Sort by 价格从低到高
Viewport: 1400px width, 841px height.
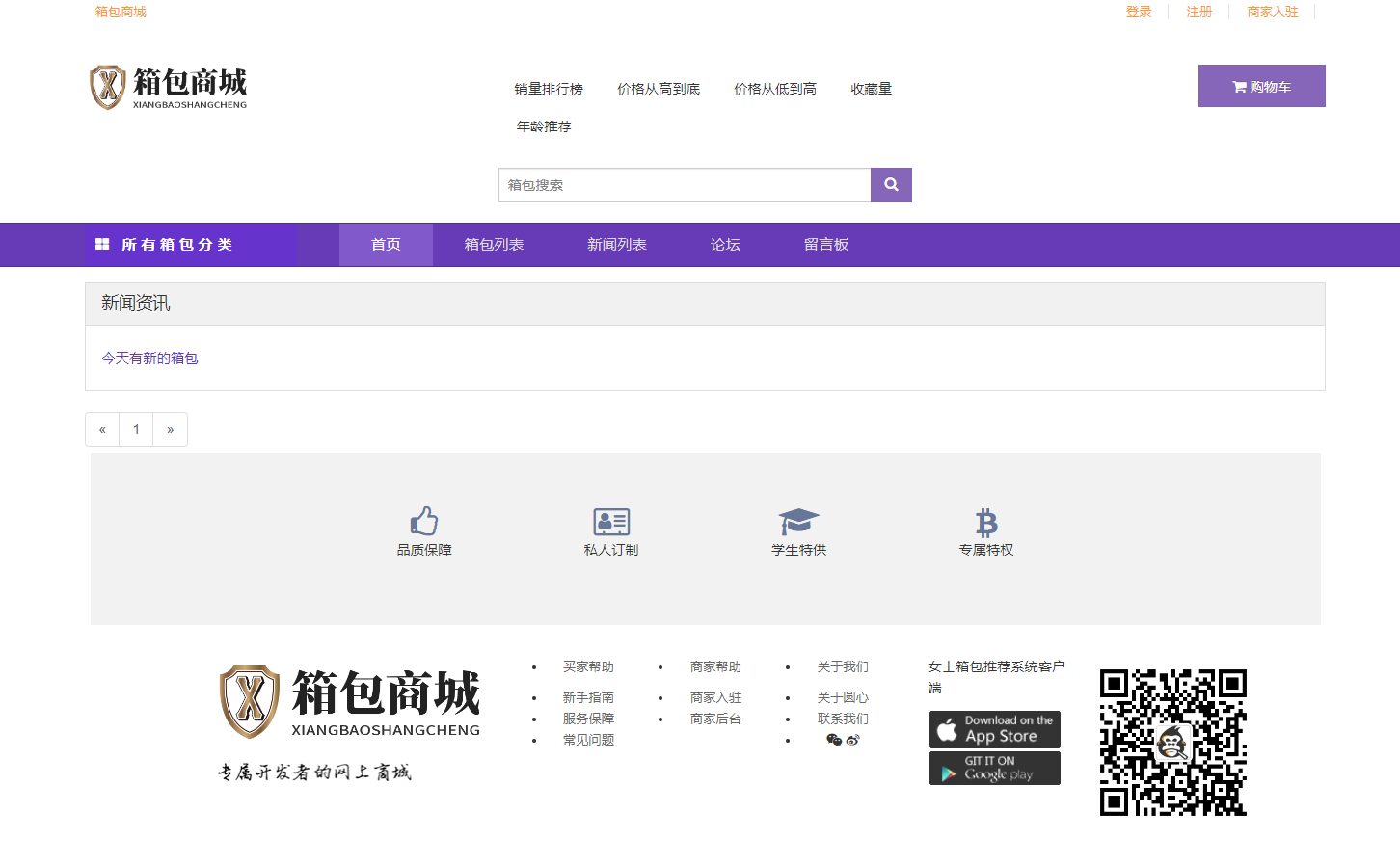(775, 89)
